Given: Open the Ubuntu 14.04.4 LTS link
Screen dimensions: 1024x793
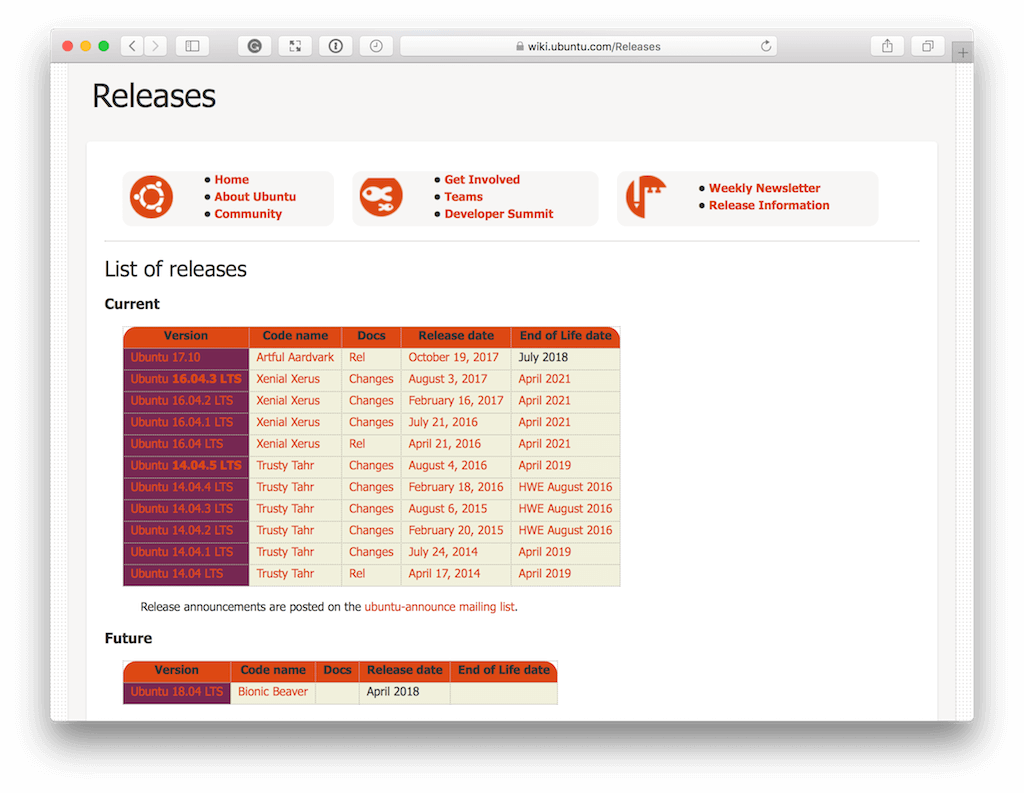Looking at the screenshot, I should [x=182, y=487].
